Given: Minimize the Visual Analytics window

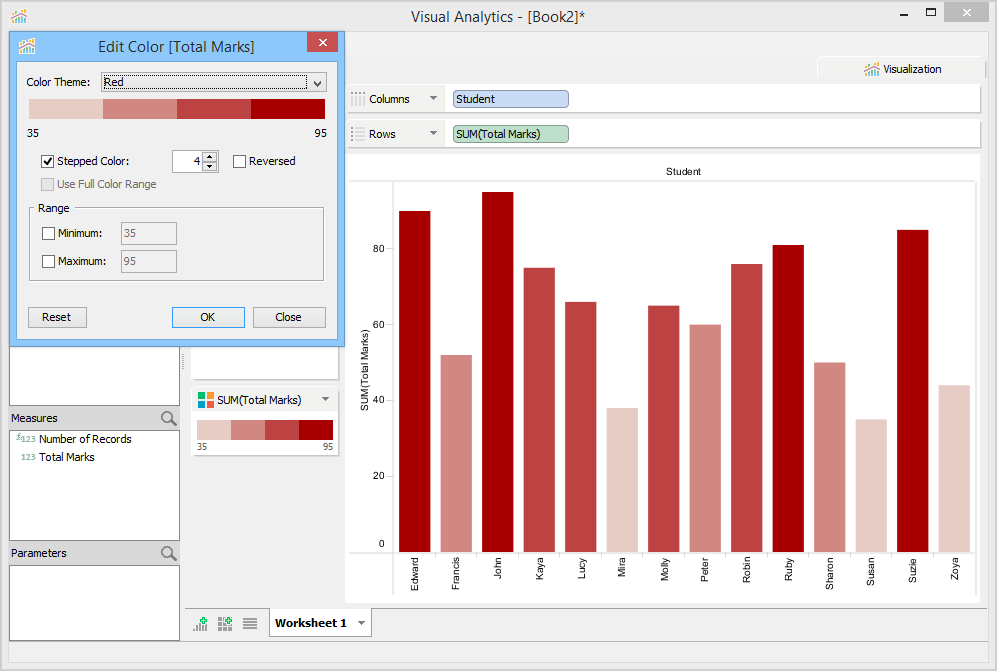Looking at the screenshot, I should 904,13.
